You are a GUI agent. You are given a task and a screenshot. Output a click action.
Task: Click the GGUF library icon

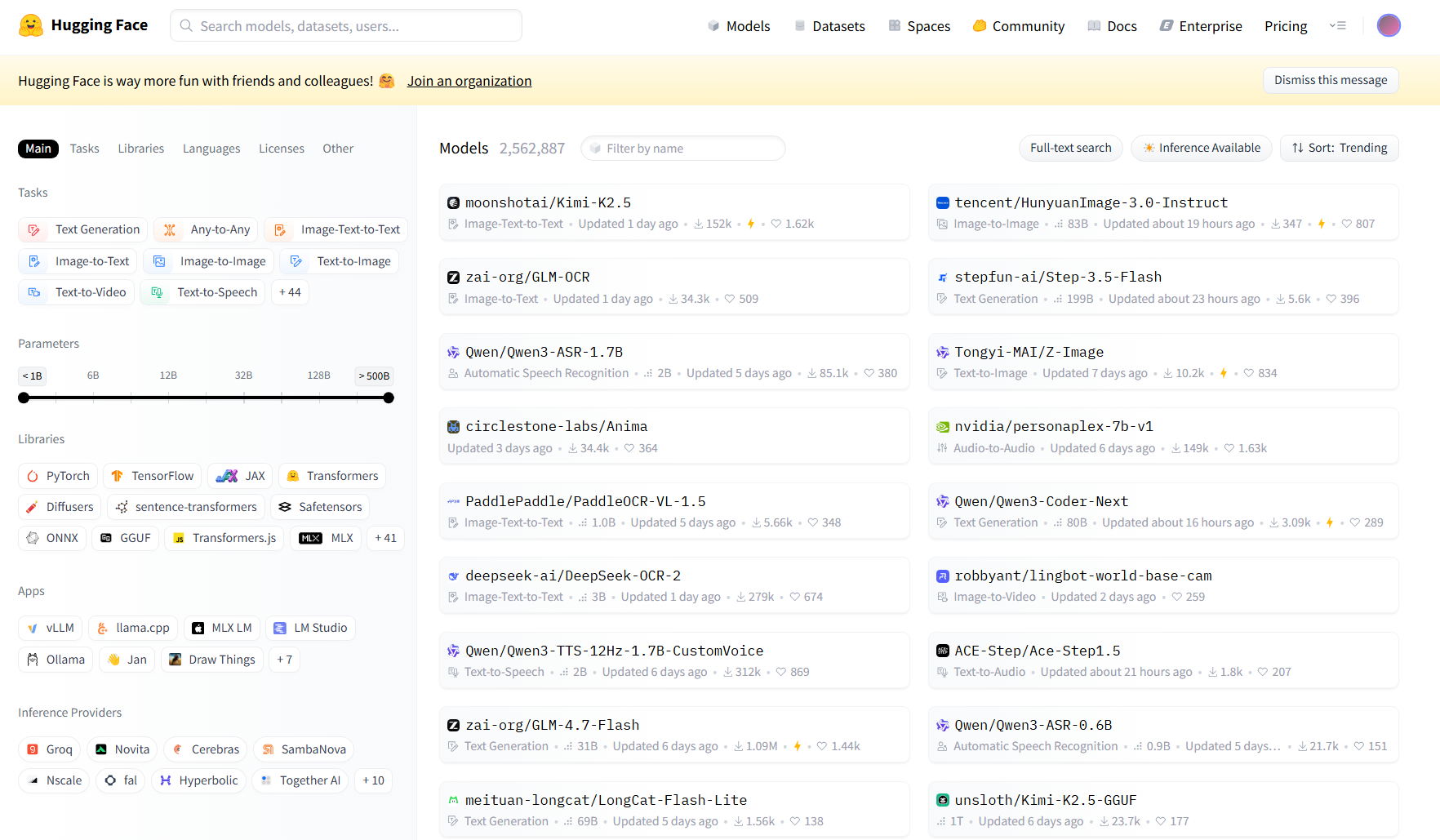tap(106, 538)
